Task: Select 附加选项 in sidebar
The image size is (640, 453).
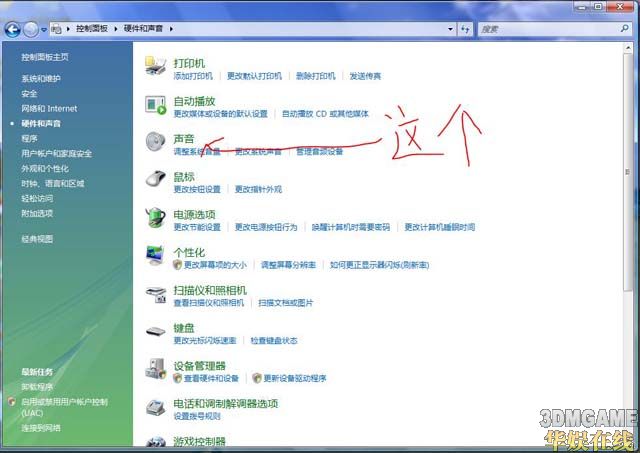Action: point(37,213)
